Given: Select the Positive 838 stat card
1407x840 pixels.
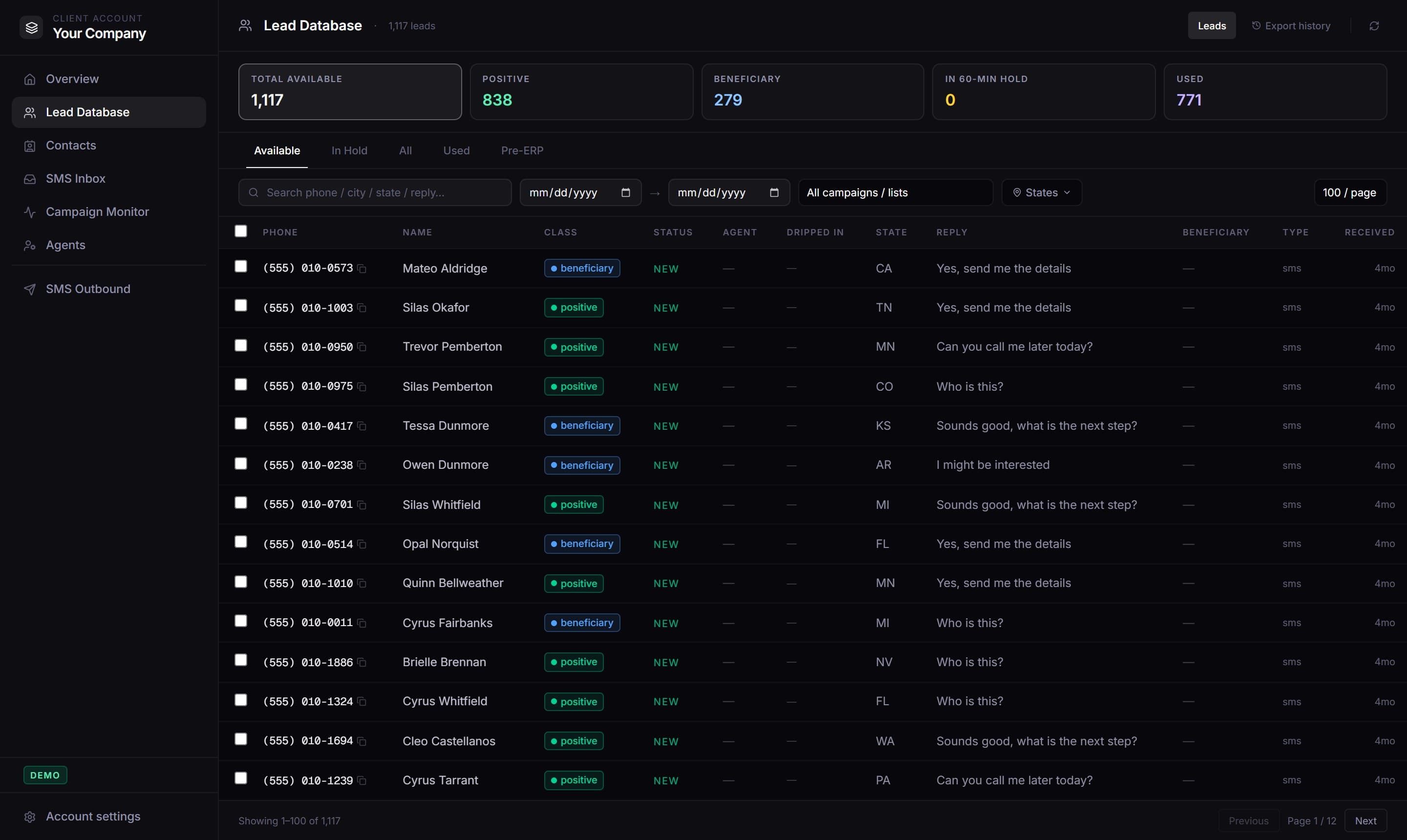Looking at the screenshot, I should (581, 92).
